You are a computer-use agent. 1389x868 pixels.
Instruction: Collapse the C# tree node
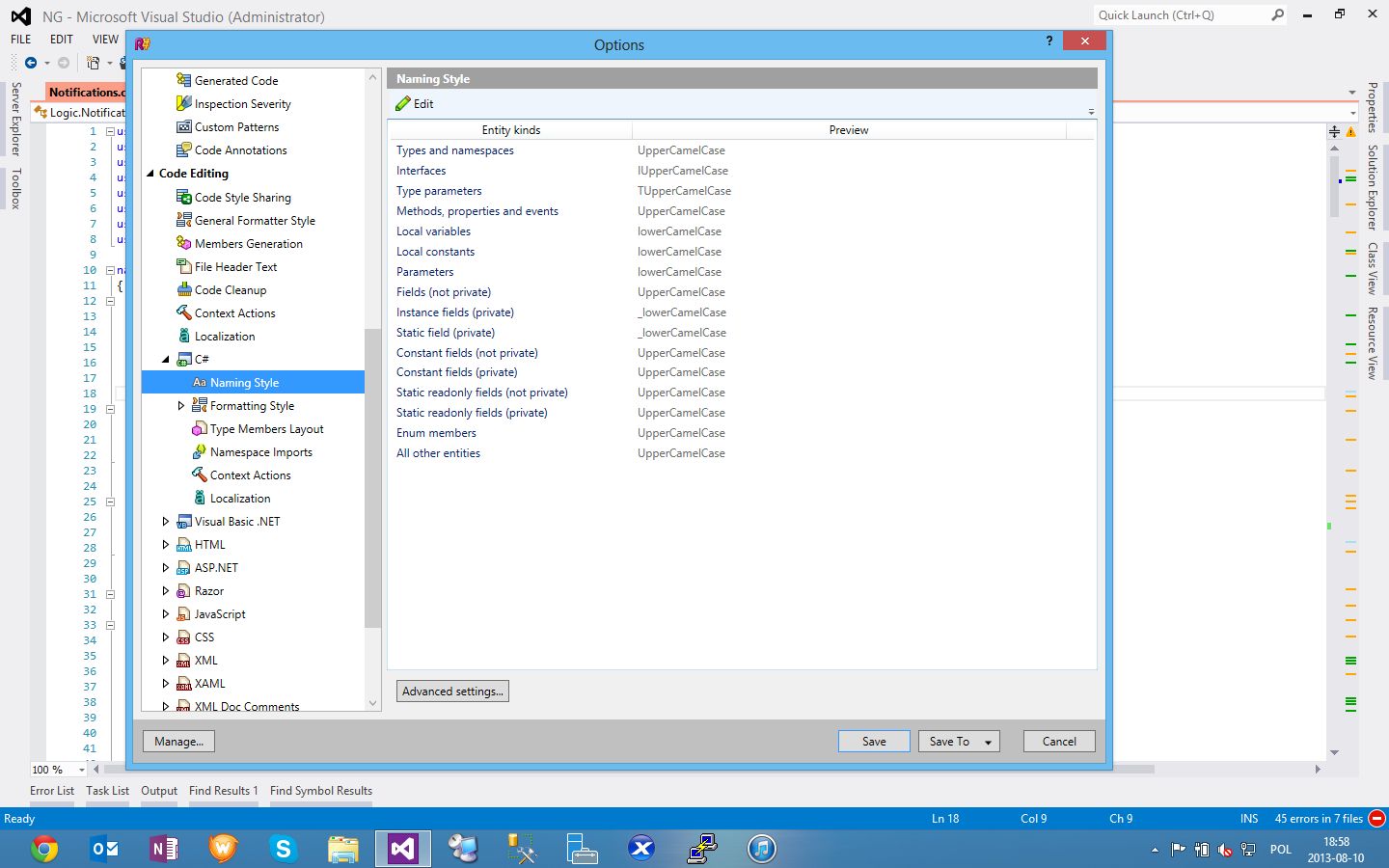tap(166, 359)
